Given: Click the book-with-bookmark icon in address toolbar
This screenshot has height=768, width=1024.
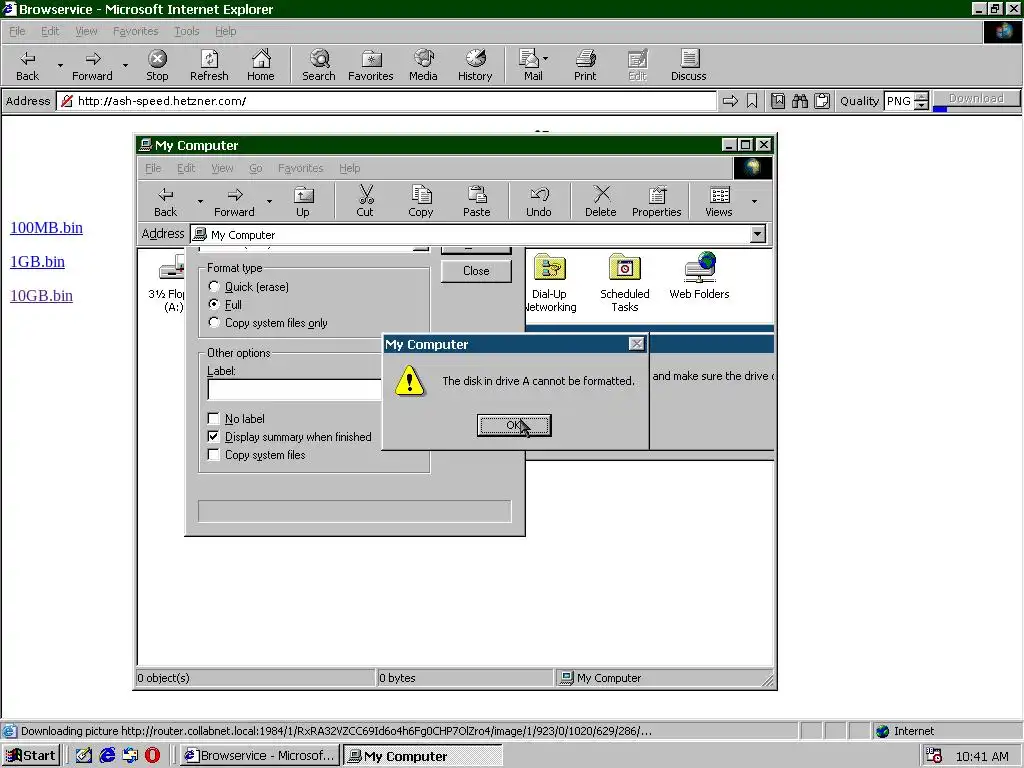Looking at the screenshot, I should pyautogui.click(x=778, y=101).
